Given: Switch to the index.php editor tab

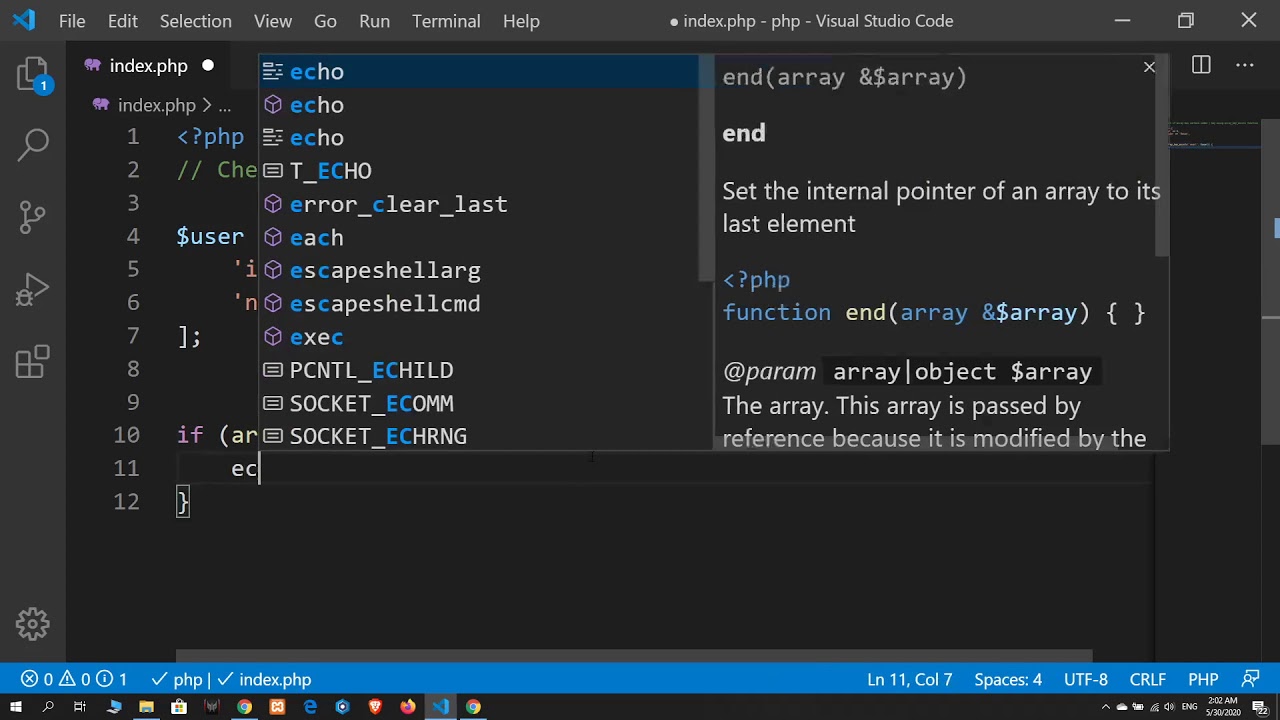Looking at the screenshot, I should point(148,66).
